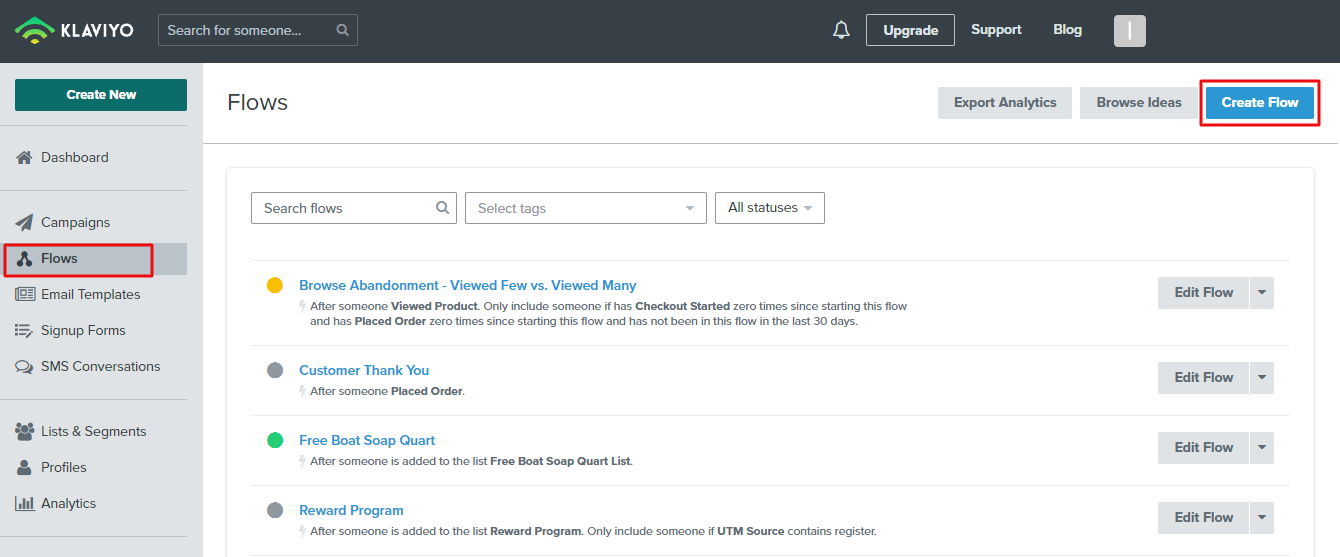Navigate to Email Templates section
1340x557 pixels.
pyautogui.click(x=90, y=294)
